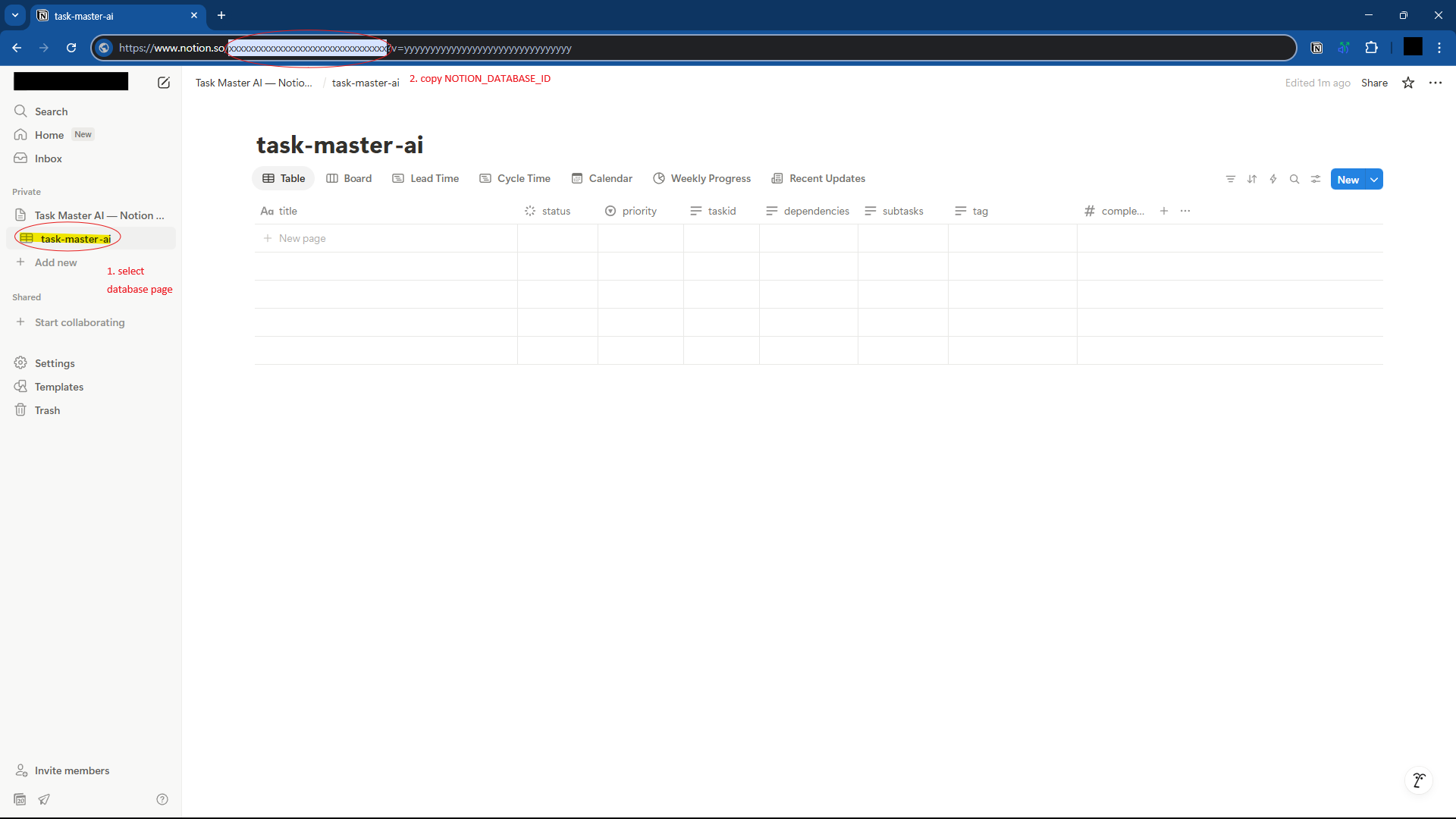The height and width of the screenshot is (819, 1456).
Task: Click the Share button
Action: pos(1374,83)
